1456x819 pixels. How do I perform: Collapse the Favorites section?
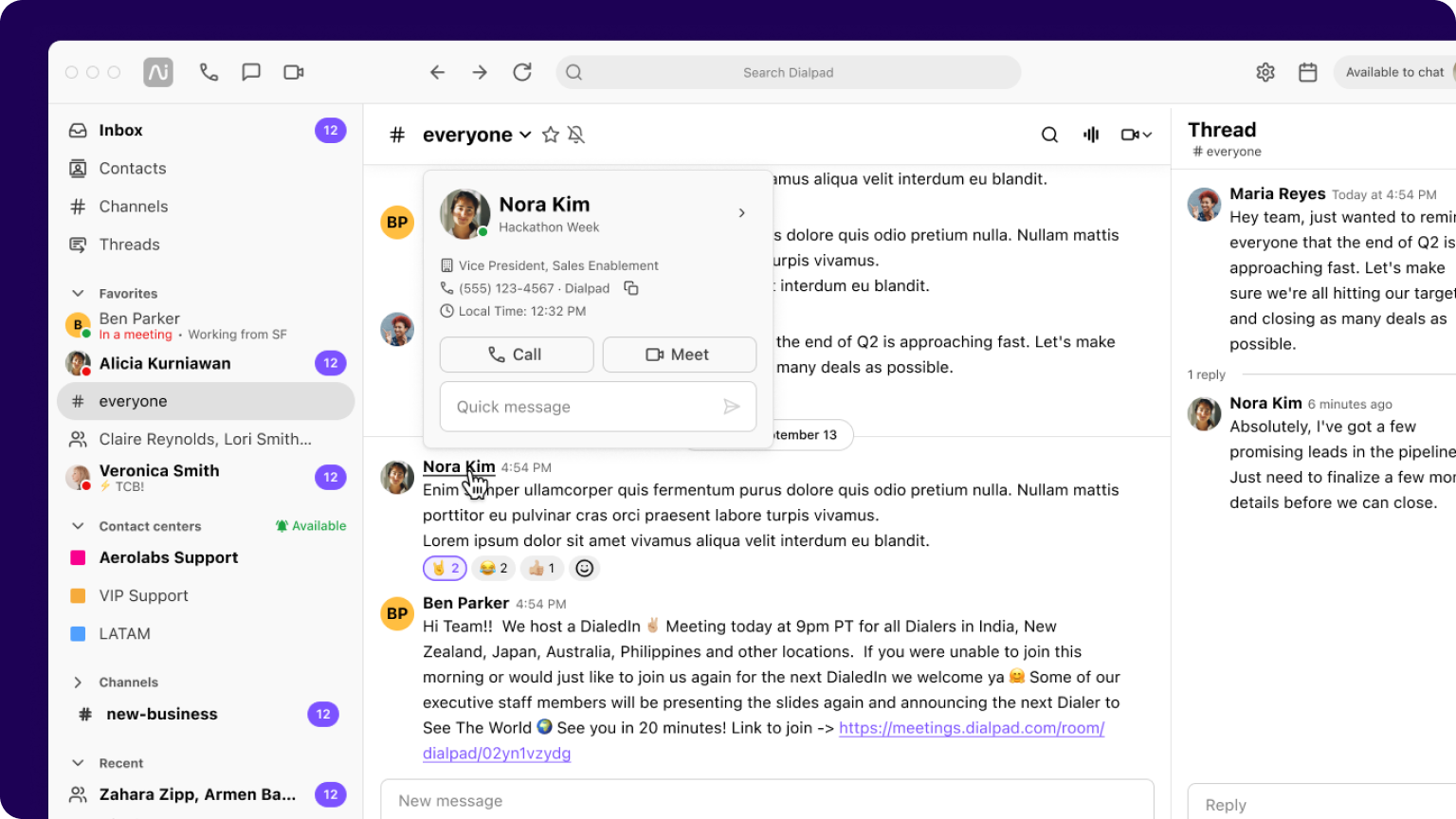coord(78,294)
